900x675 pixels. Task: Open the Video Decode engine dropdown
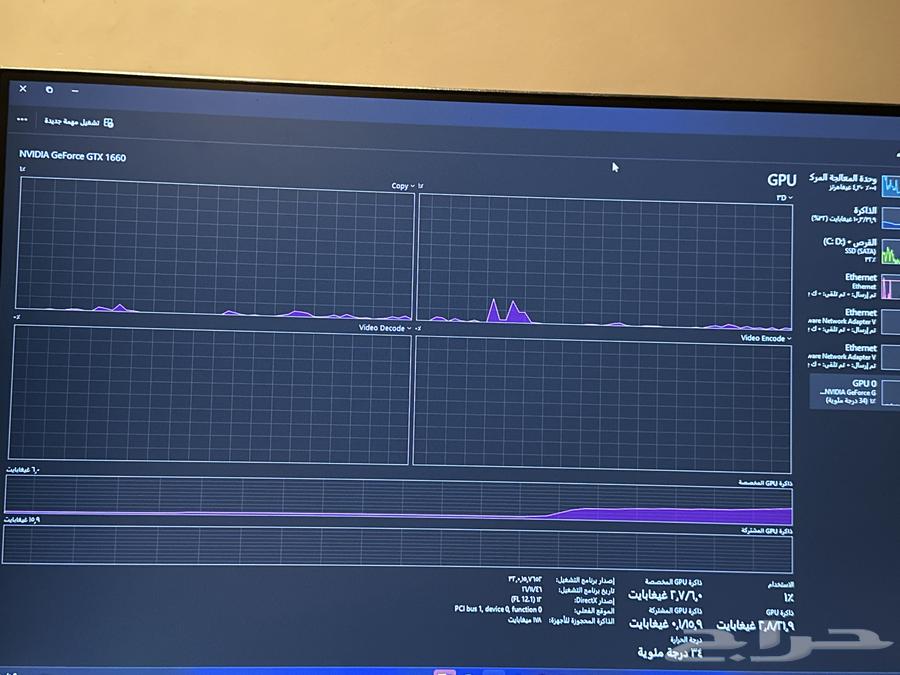click(385, 328)
